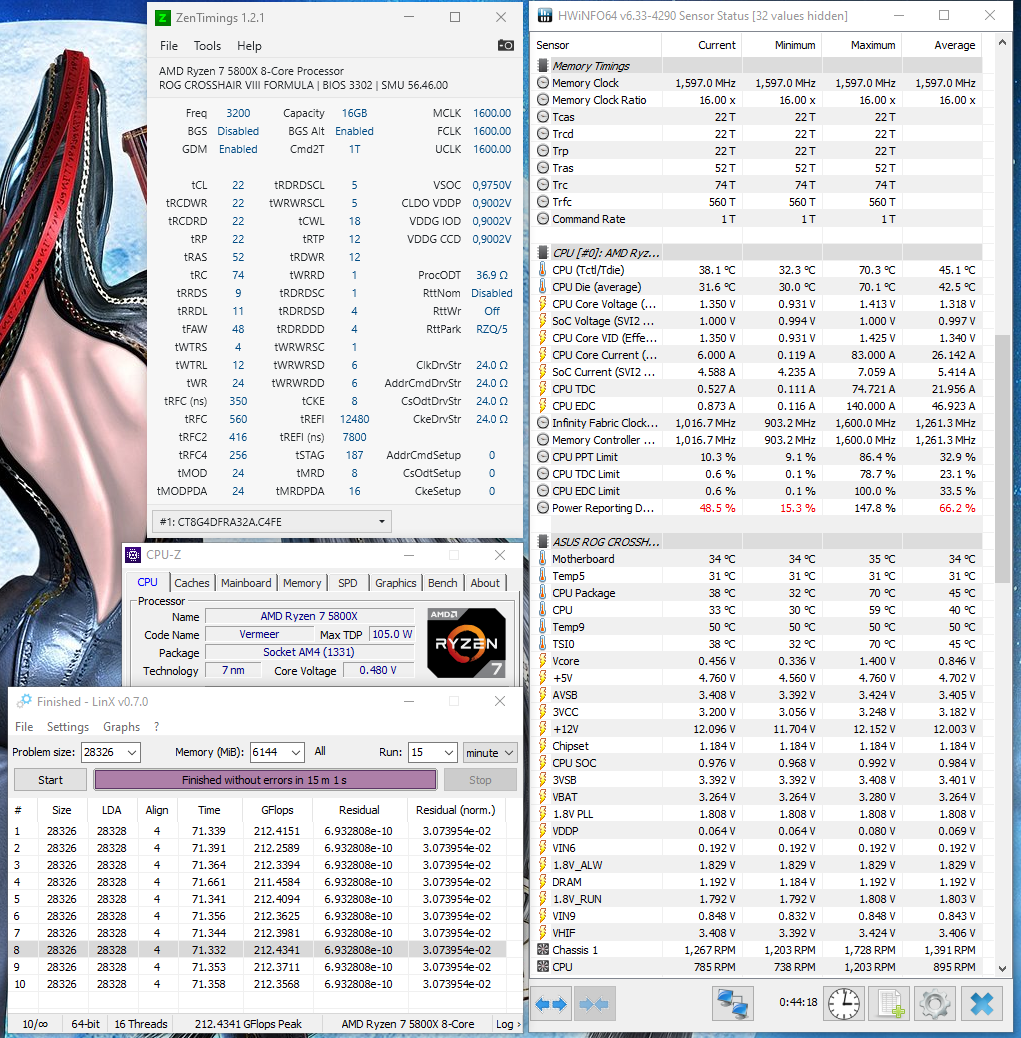The width and height of the screenshot is (1021, 1038).
Task: Click the Memory Clock sensor circle icon
Action: (542, 83)
